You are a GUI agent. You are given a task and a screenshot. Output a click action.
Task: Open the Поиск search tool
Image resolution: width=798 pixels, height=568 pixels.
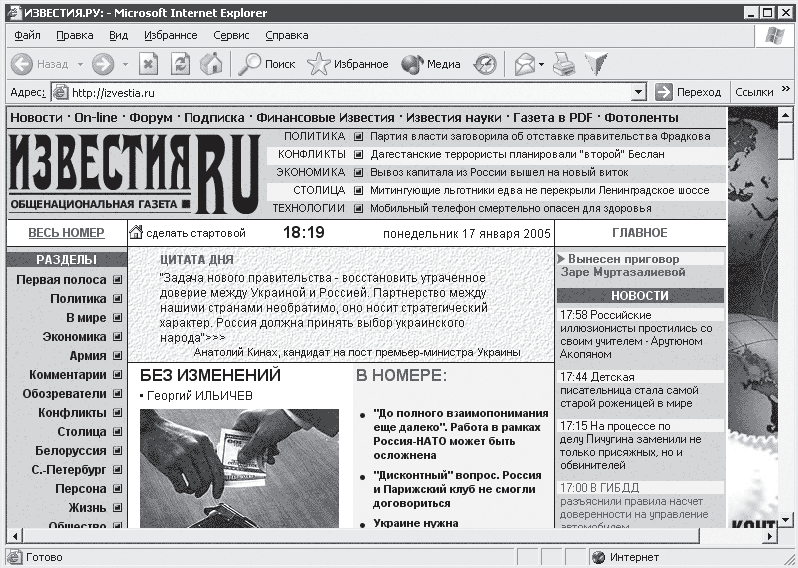[x=267, y=64]
